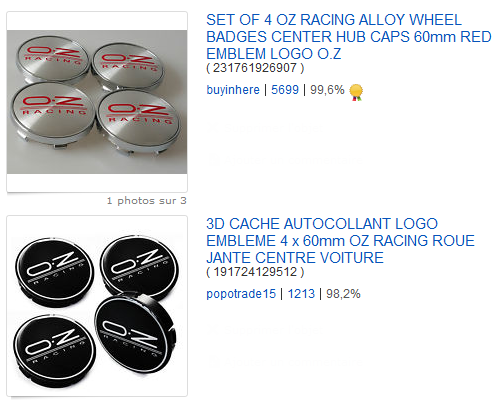Click the faded X icon for the black caps listing
500x408 pixels.
coord(214,331)
